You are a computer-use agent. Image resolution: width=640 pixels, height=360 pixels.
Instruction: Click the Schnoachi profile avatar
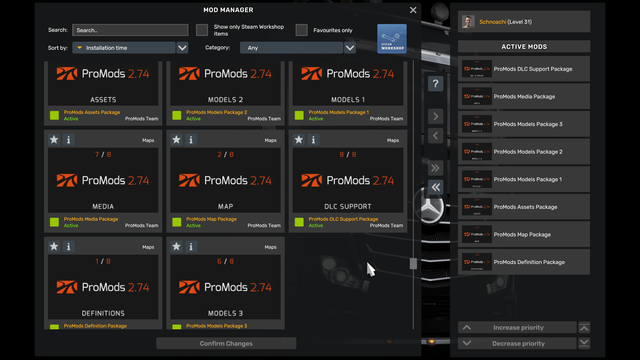[x=468, y=22]
